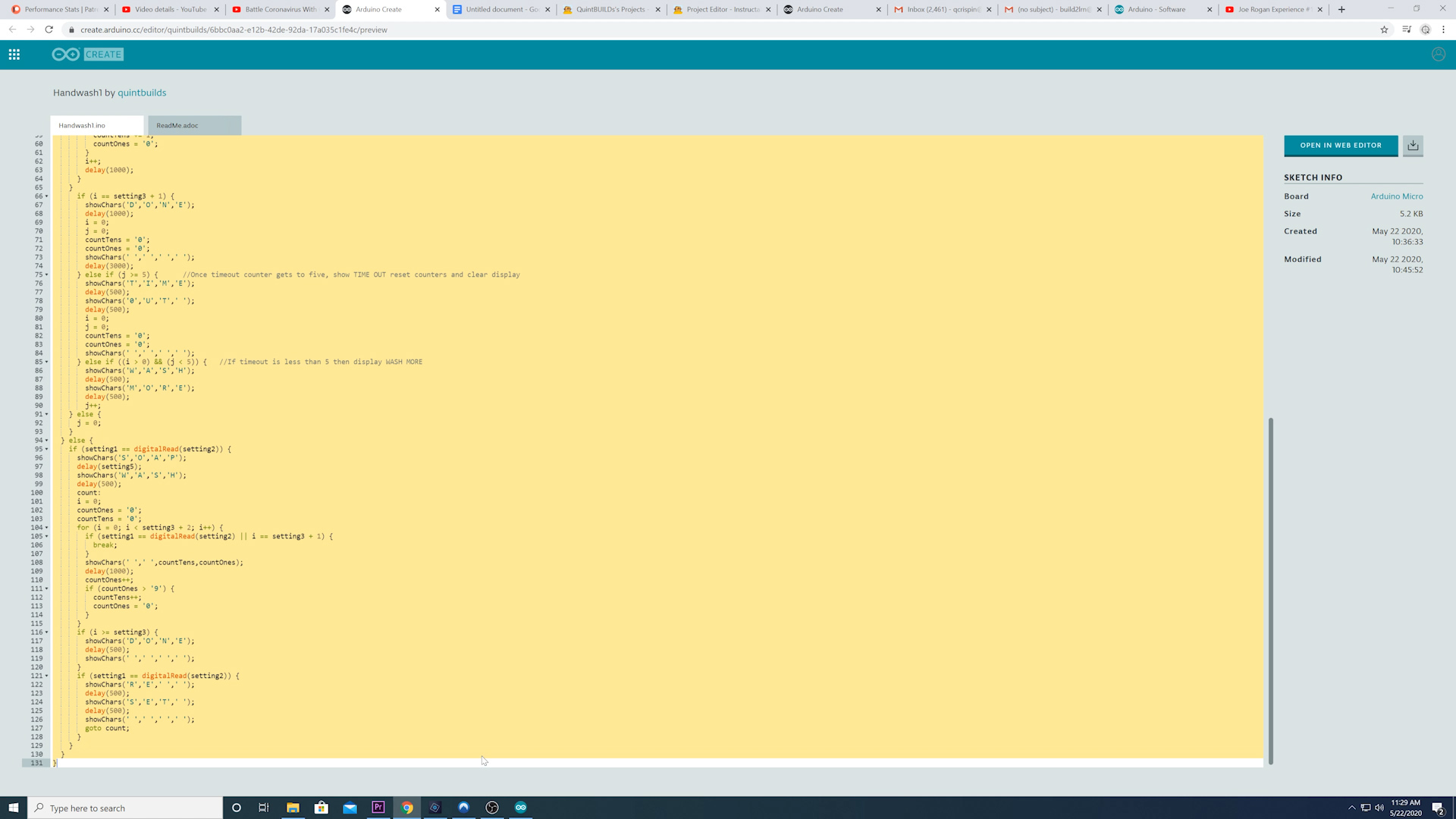Open the user profile icon top right

pyautogui.click(x=1438, y=54)
